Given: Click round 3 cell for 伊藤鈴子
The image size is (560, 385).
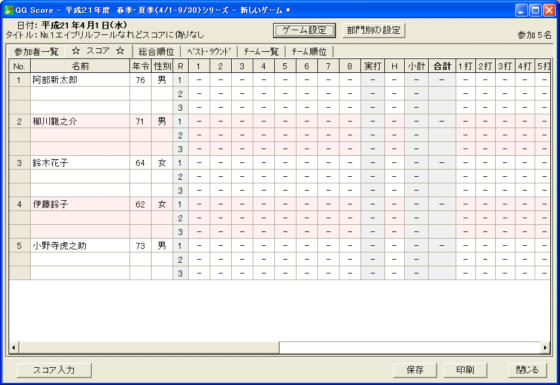Looking at the screenshot, I should point(180,232).
